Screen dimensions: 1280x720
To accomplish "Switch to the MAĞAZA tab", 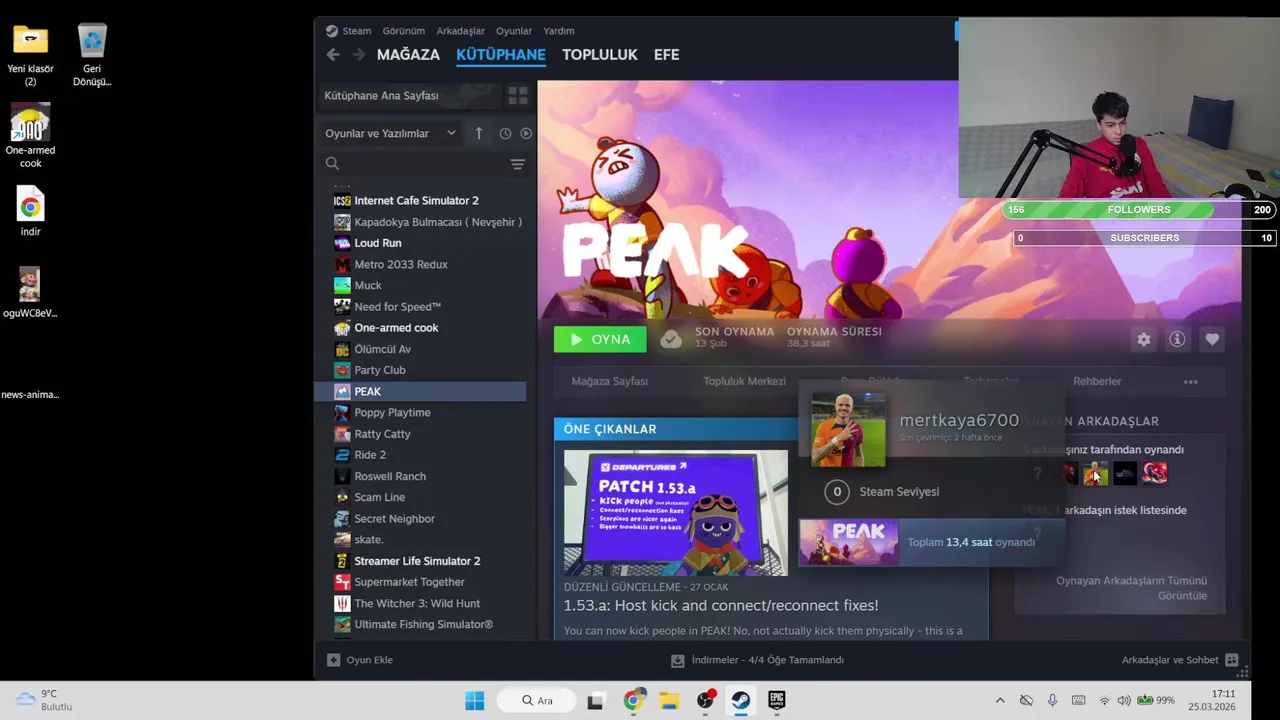I will point(408,55).
